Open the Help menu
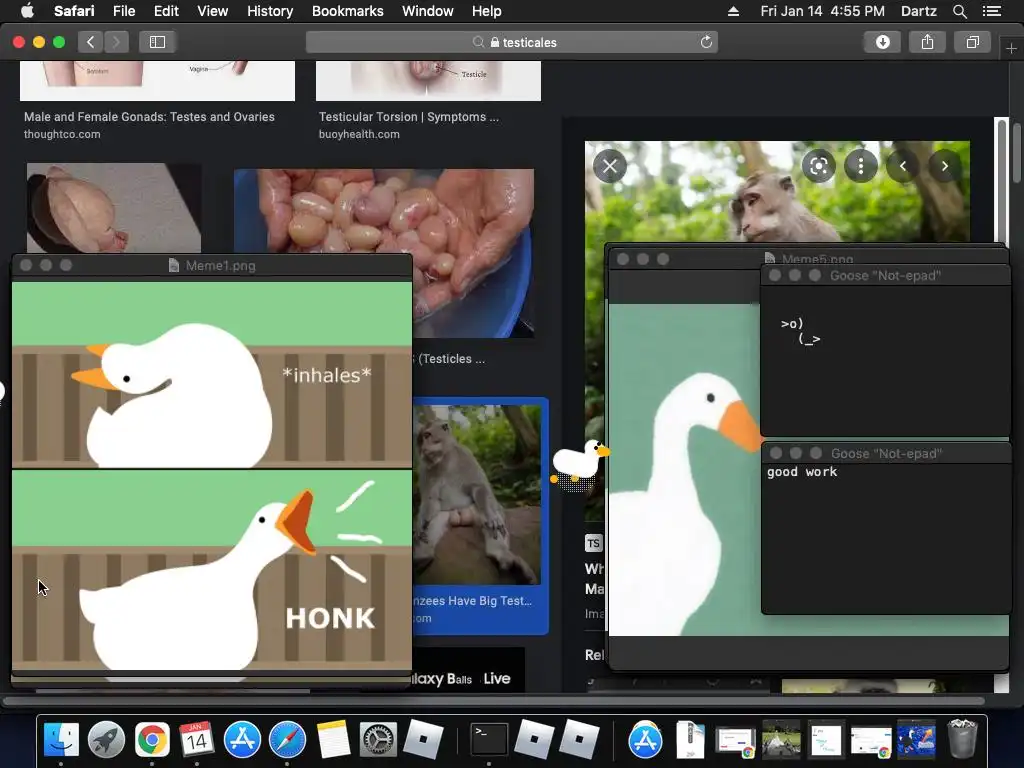Screen dimensions: 1024x768 487,11
